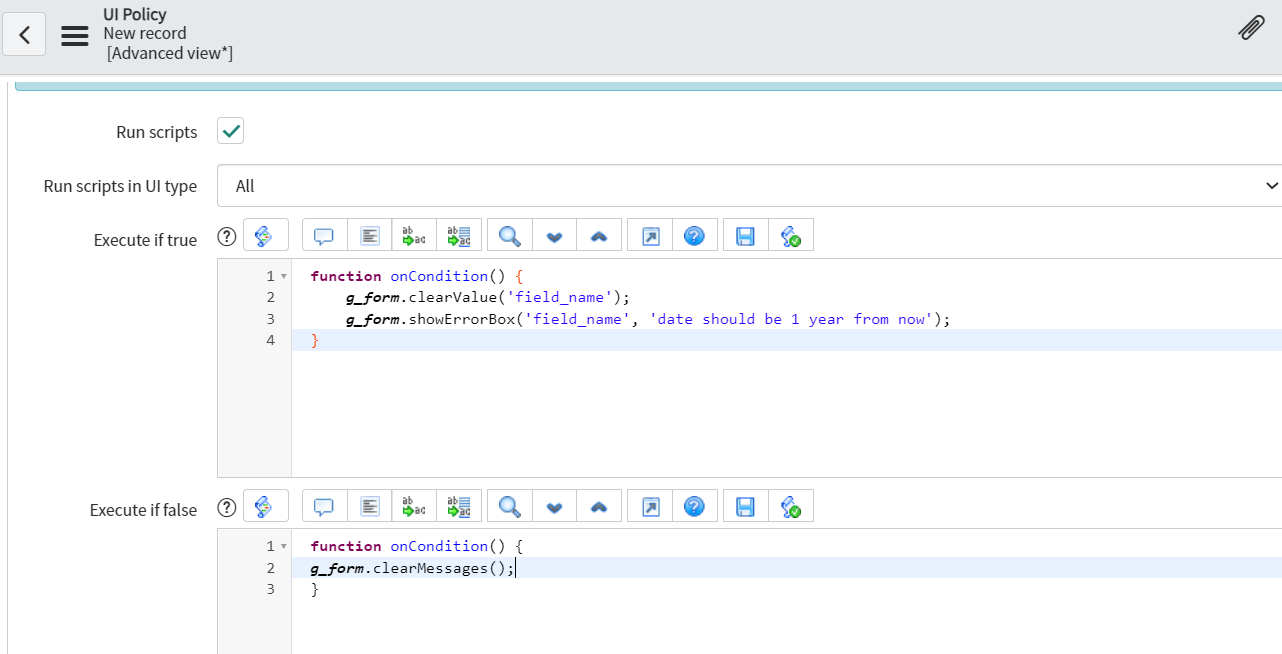Screen dimensions: 1282x654
Task: Find next match in Execute if false toolbar
Action: click(554, 506)
